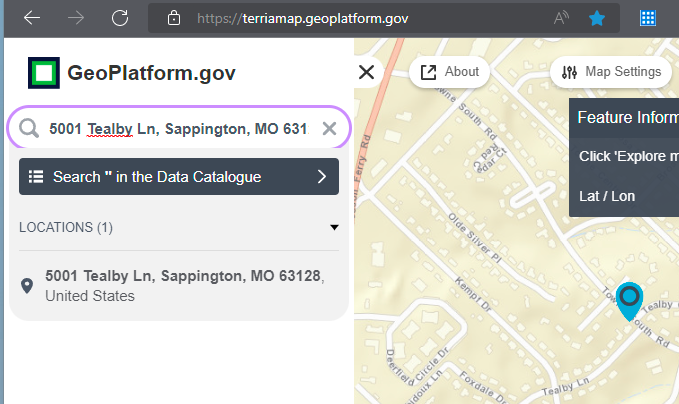Click the blue map marker pin
679x404 pixels.
(629, 301)
